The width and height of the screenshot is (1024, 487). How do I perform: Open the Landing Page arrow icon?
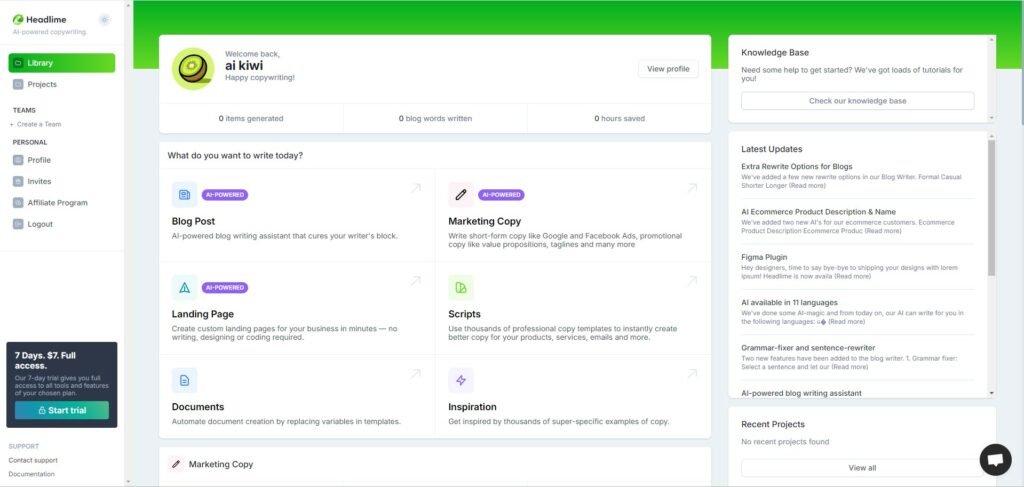[x=415, y=281]
